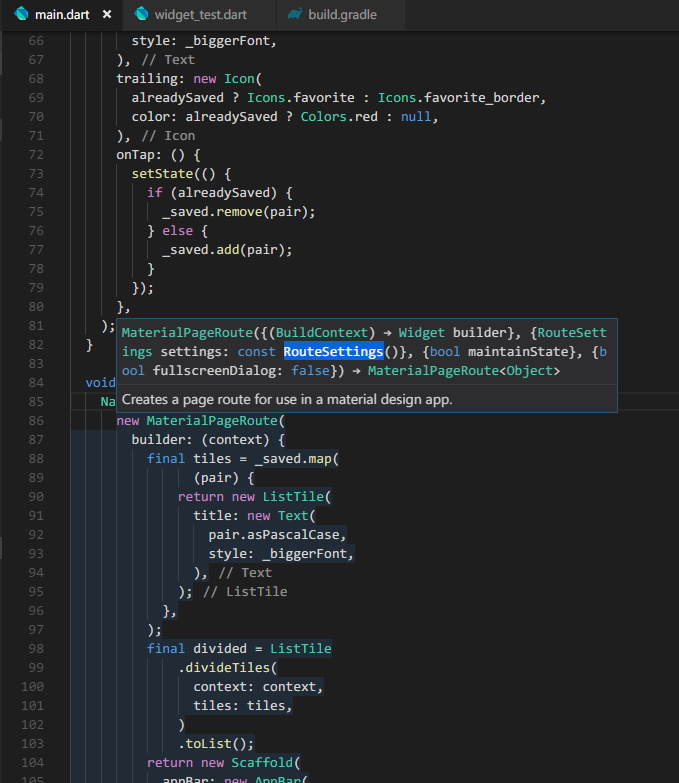Click line number 66 in the gutter
679x783 pixels.
[x=36, y=41]
